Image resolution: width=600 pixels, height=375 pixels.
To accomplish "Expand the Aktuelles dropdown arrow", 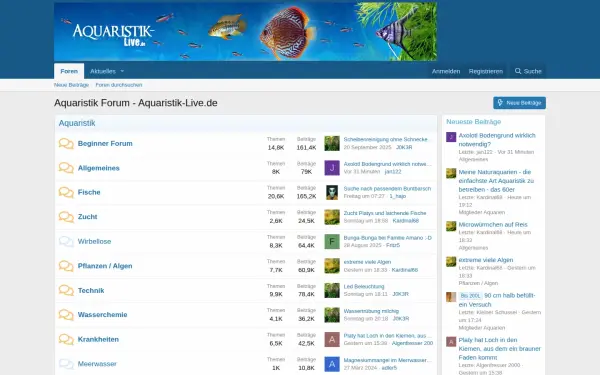I will tap(122, 71).
